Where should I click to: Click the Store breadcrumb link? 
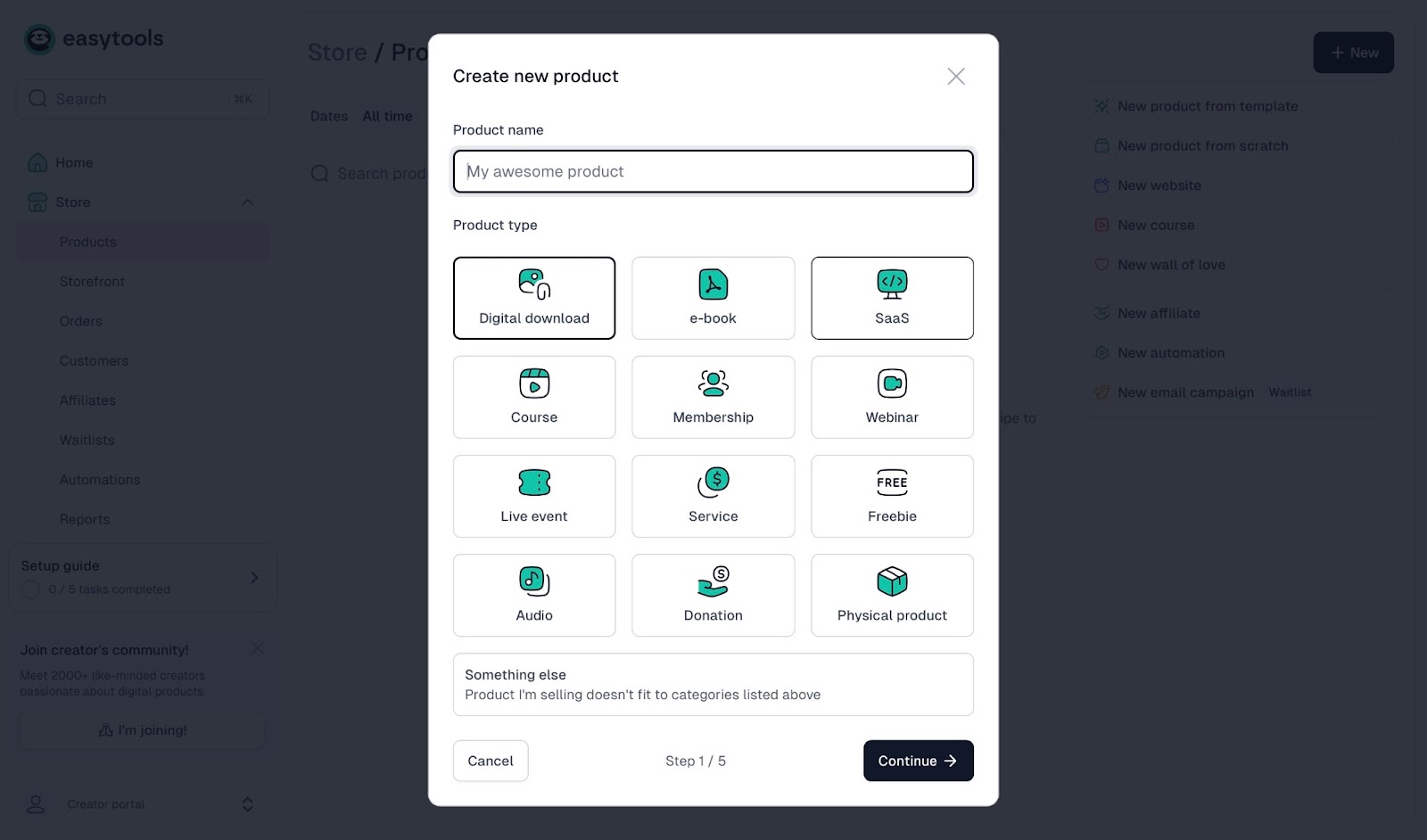[x=337, y=53]
